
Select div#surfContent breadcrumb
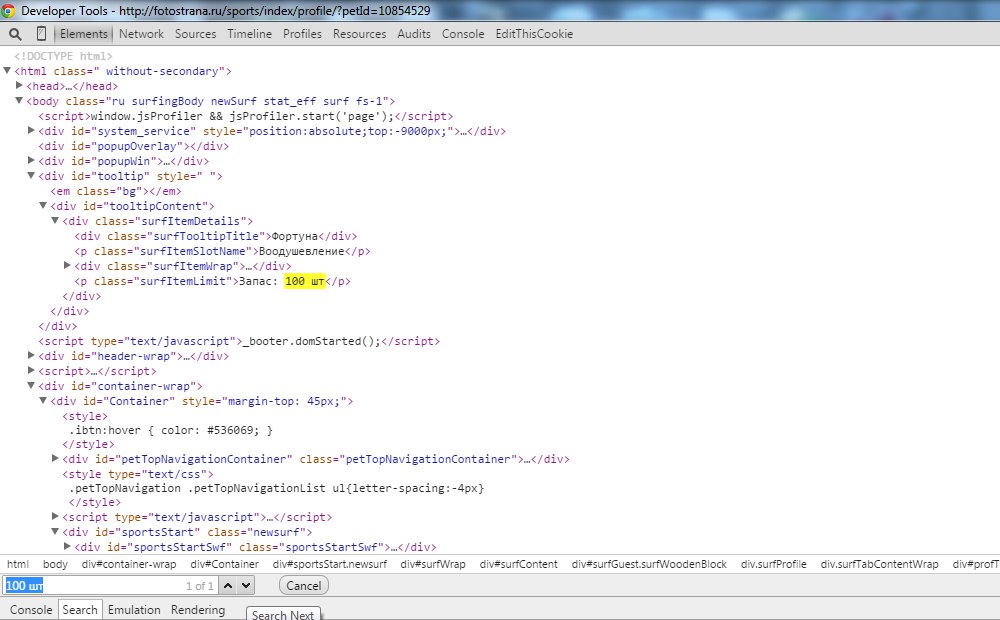pyautogui.click(x=518, y=564)
